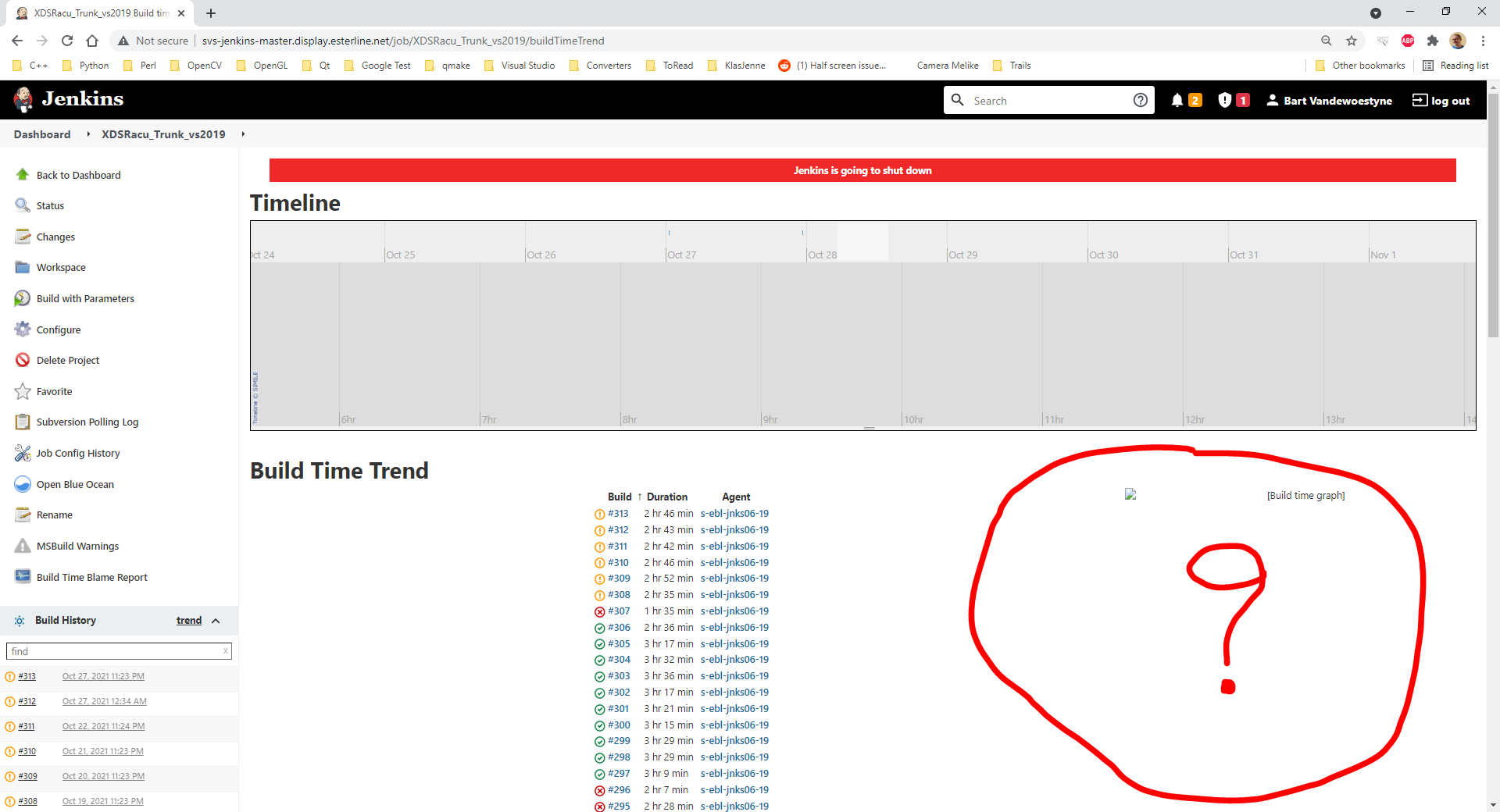
Task: Open Other bookmarks folder
Action: tap(1360, 66)
